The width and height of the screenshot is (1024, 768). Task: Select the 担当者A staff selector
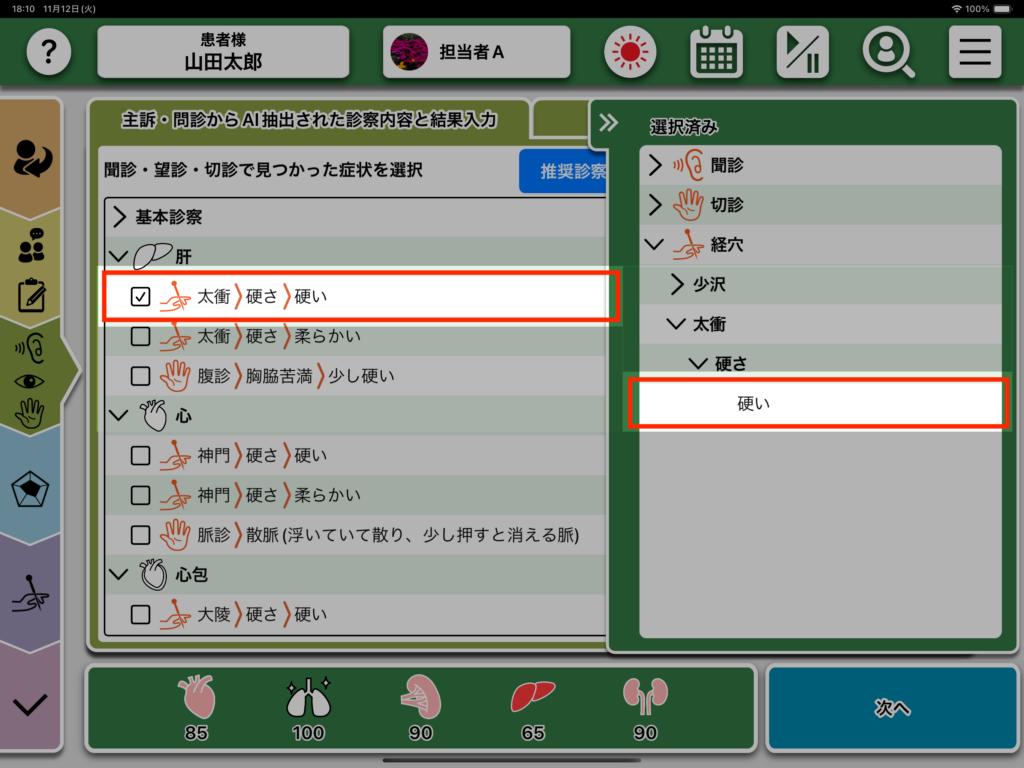point(476,52)
